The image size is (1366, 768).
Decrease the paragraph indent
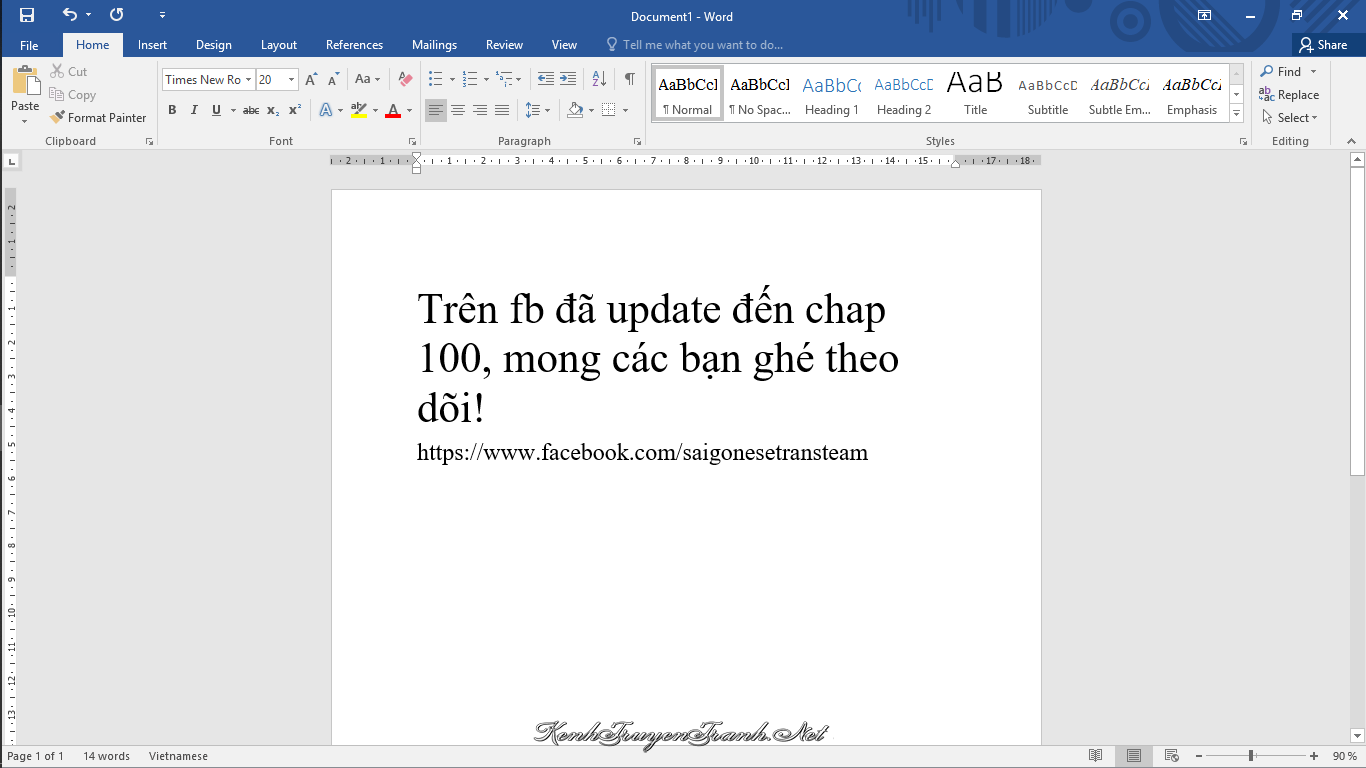545,79
